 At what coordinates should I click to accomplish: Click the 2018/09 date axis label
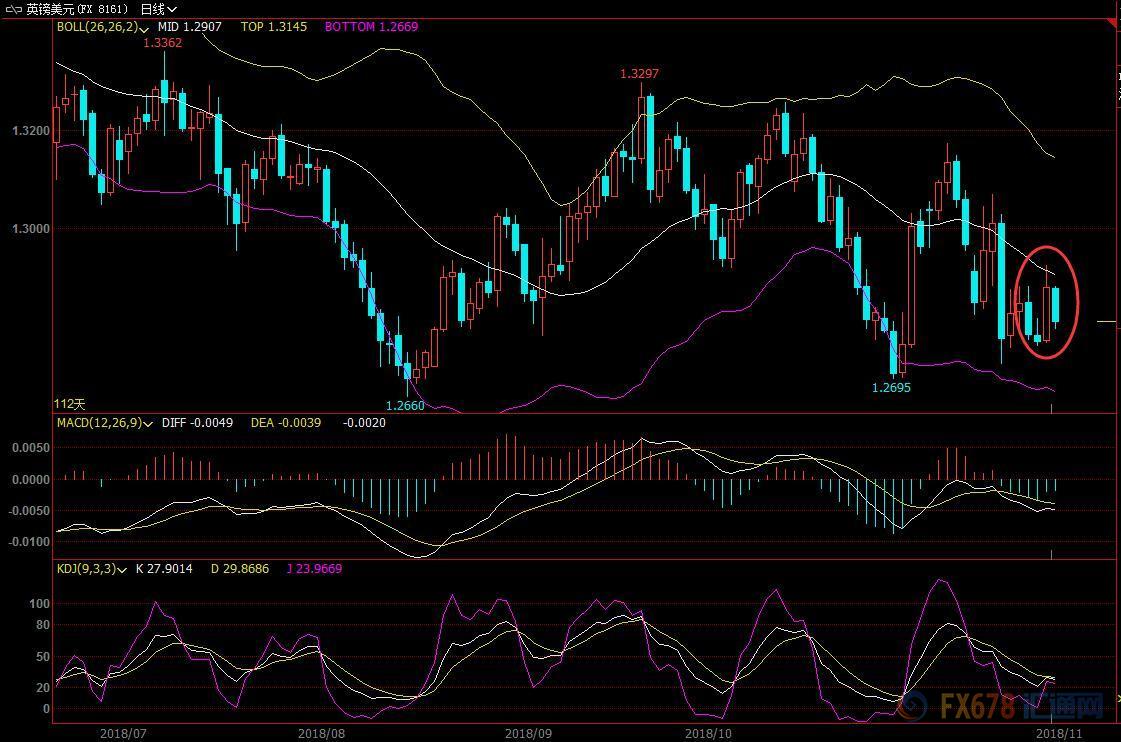(x=528, y=733)
